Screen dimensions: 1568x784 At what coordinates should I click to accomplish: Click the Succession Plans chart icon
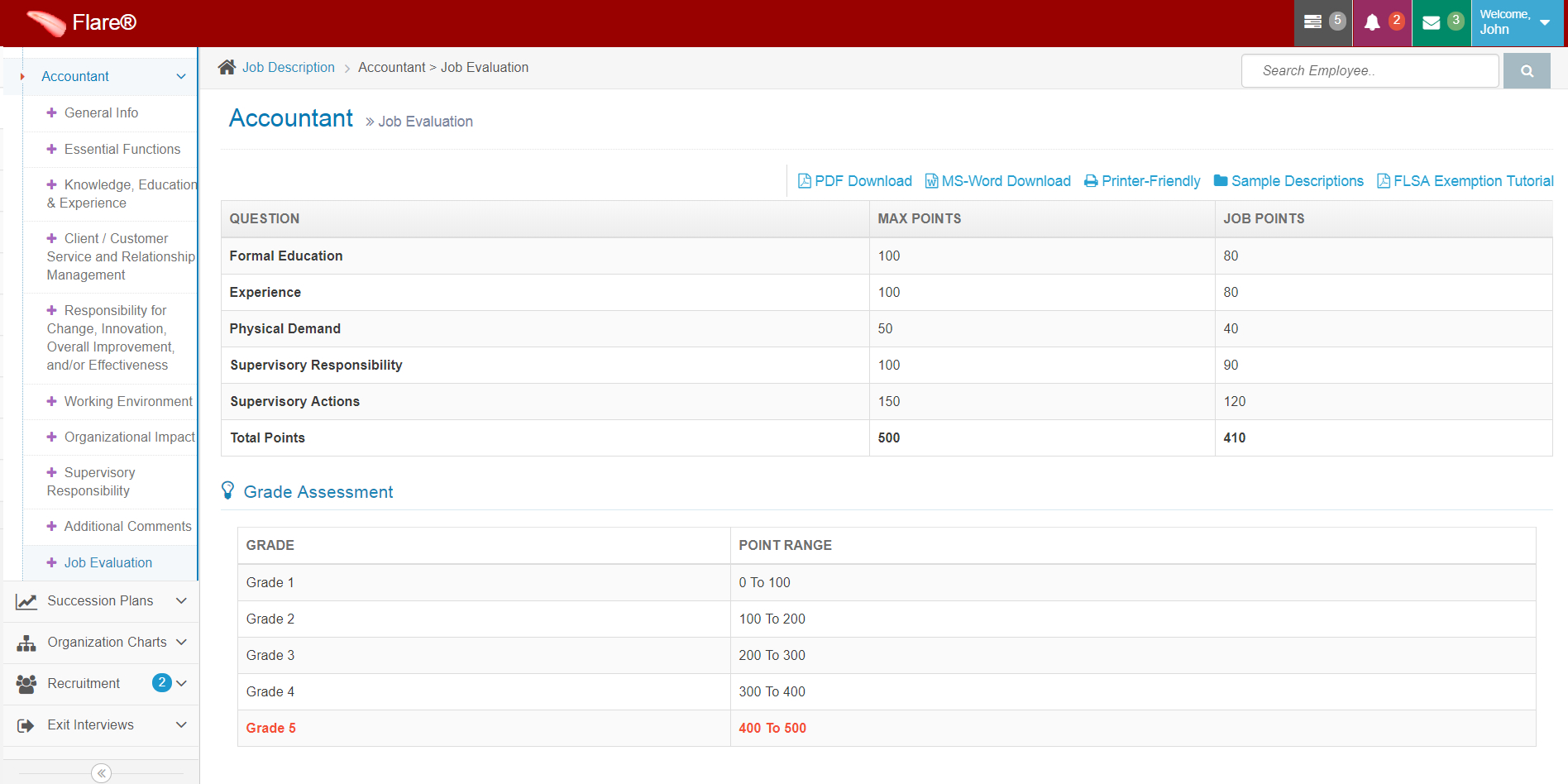pyautogui.click(x=26, y=601)
